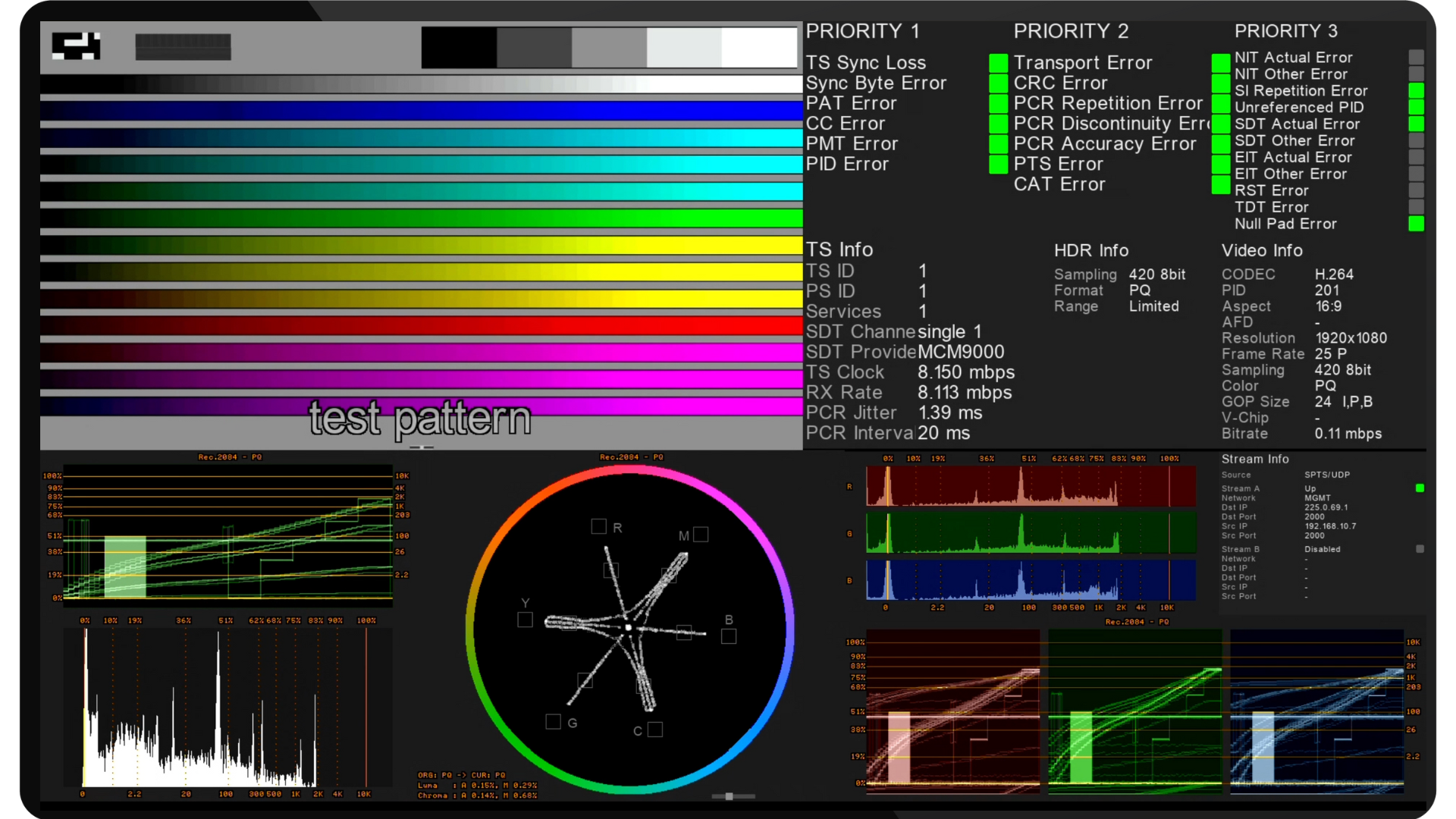Expand the Stream Info section heading
Image resolution: width=1456 pixels, height=819 pixels.
point(1254,459)
